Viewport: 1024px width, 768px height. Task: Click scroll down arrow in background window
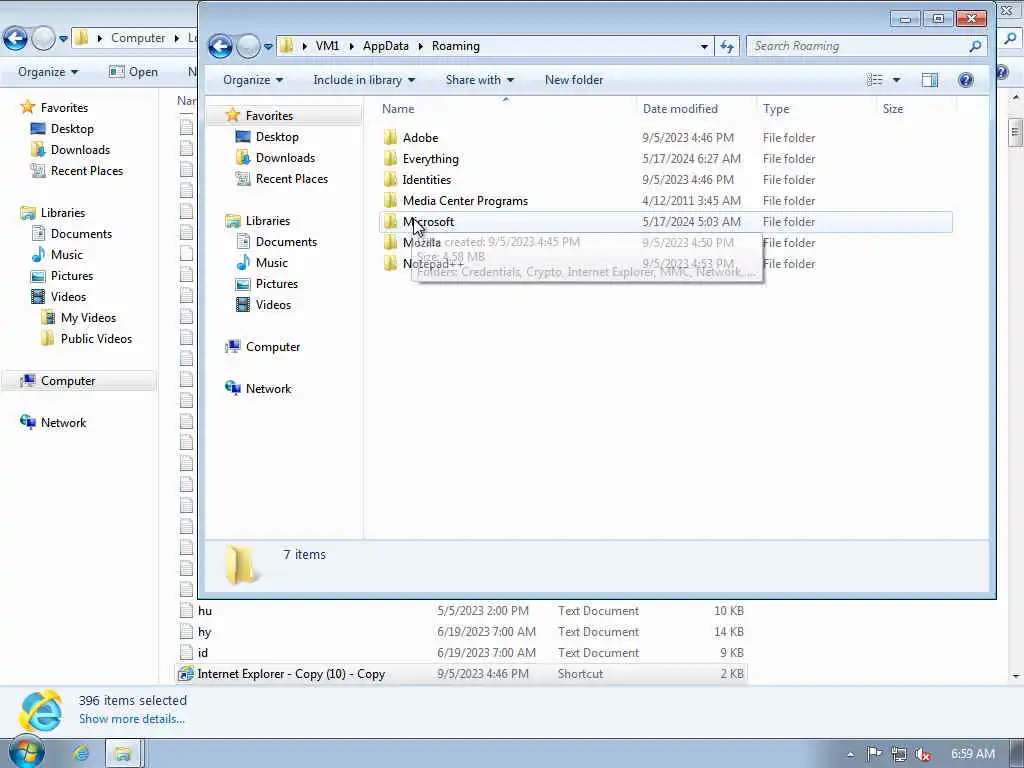[x=1015, y=677]
